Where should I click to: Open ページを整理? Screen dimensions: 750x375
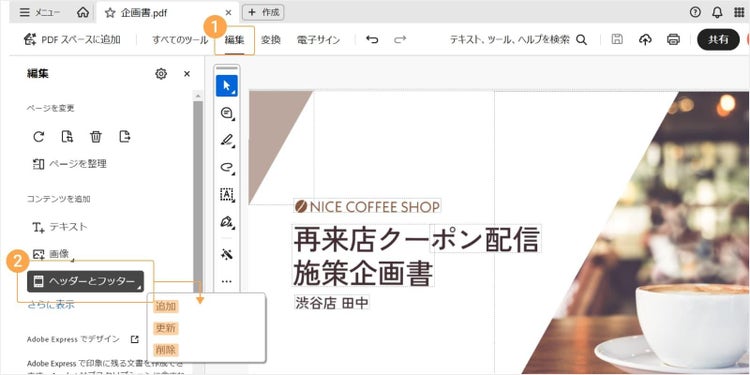tap(69, 164)
